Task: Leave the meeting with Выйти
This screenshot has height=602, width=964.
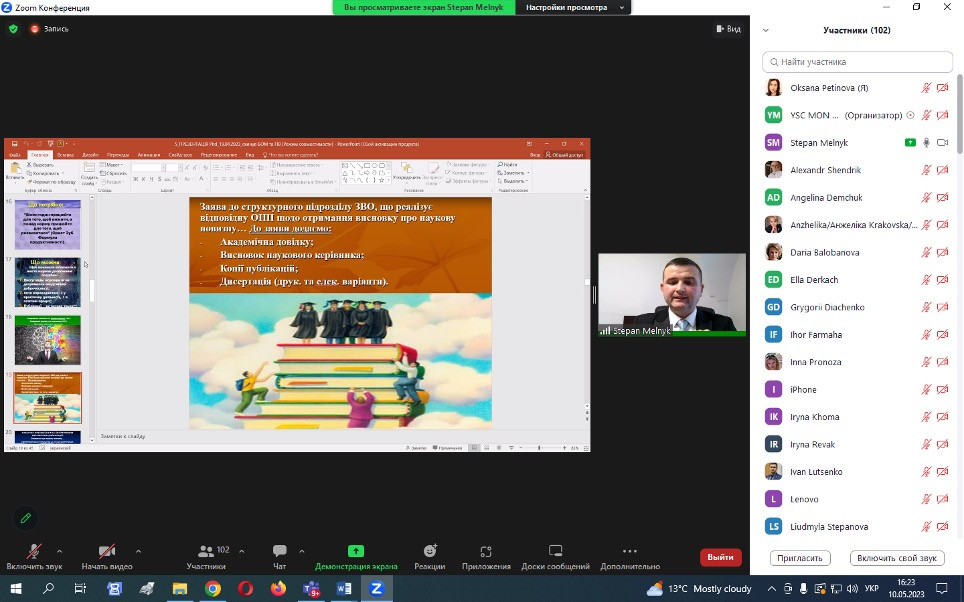Action: click(x=720, y=557)
